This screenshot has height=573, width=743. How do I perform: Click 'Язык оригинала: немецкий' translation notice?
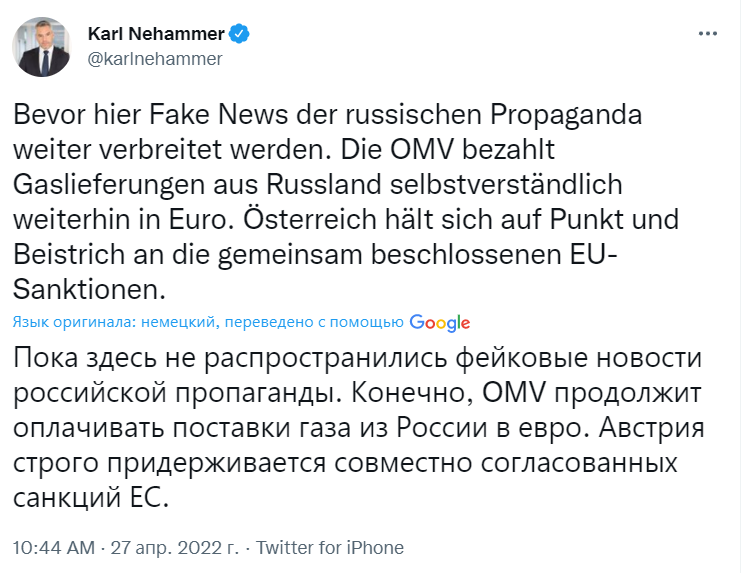click(x=114, y=322)
